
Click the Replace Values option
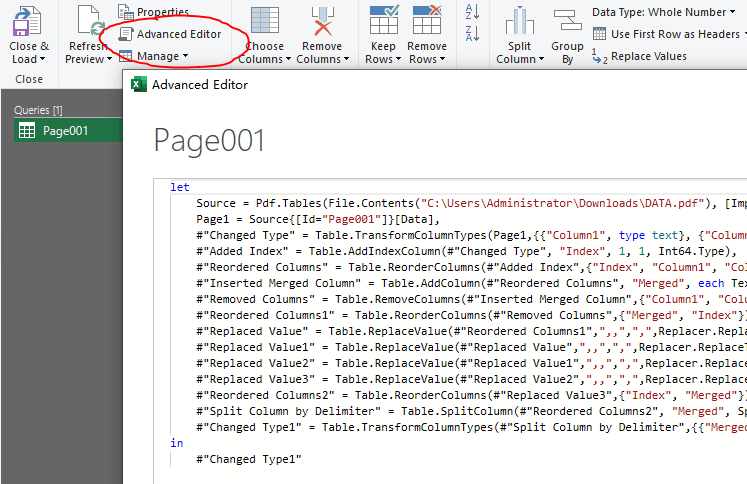coord(639,56)
